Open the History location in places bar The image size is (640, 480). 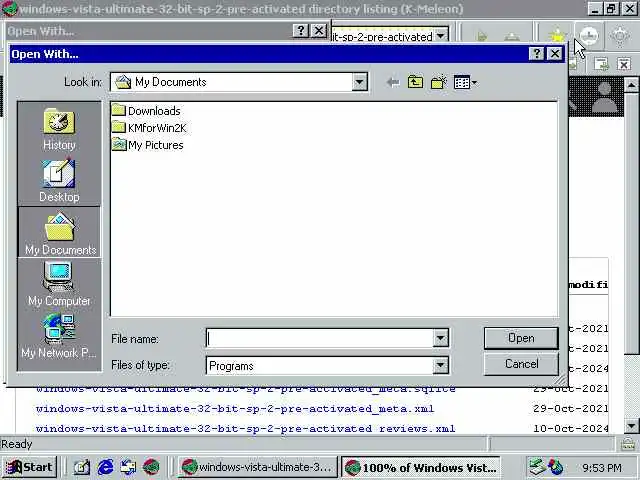click(x=59, y=129)
